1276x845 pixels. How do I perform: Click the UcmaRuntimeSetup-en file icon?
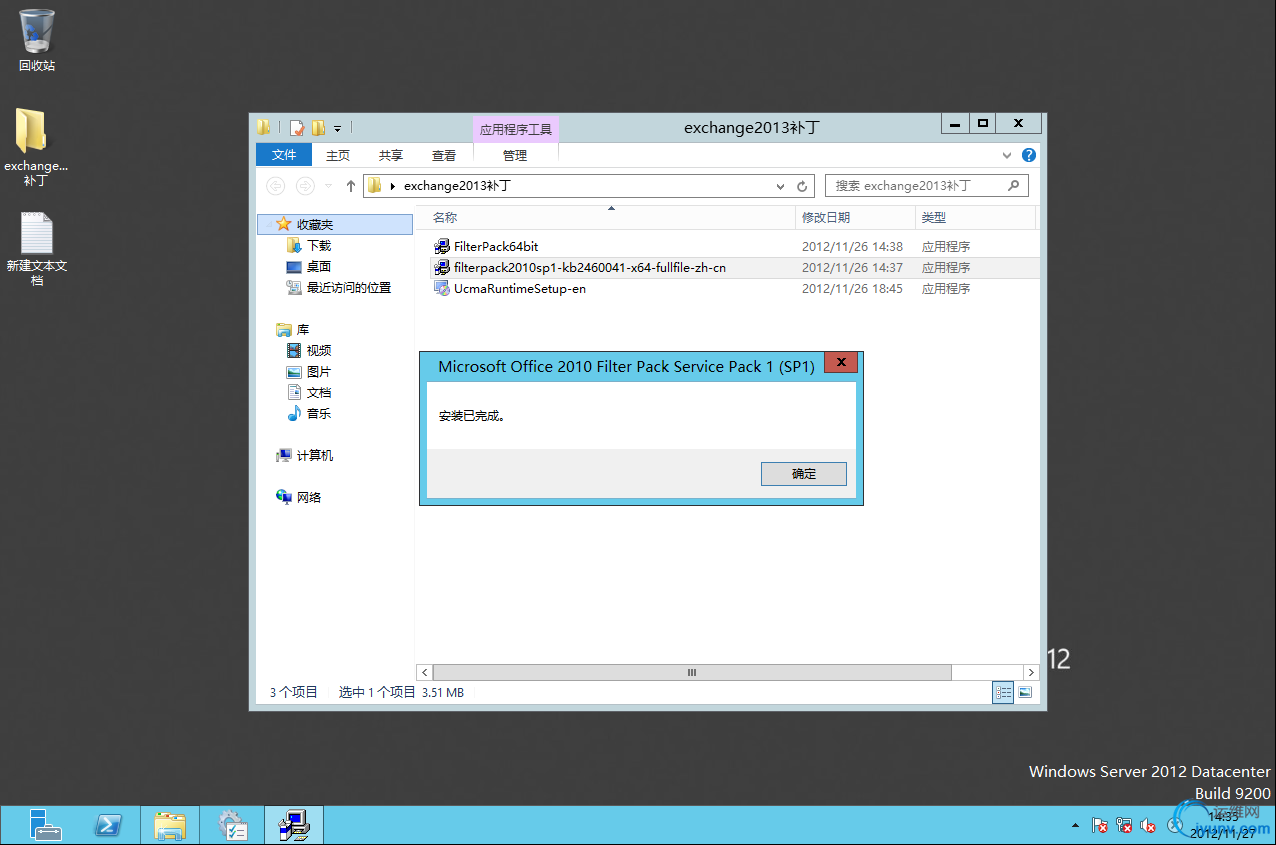442,288
